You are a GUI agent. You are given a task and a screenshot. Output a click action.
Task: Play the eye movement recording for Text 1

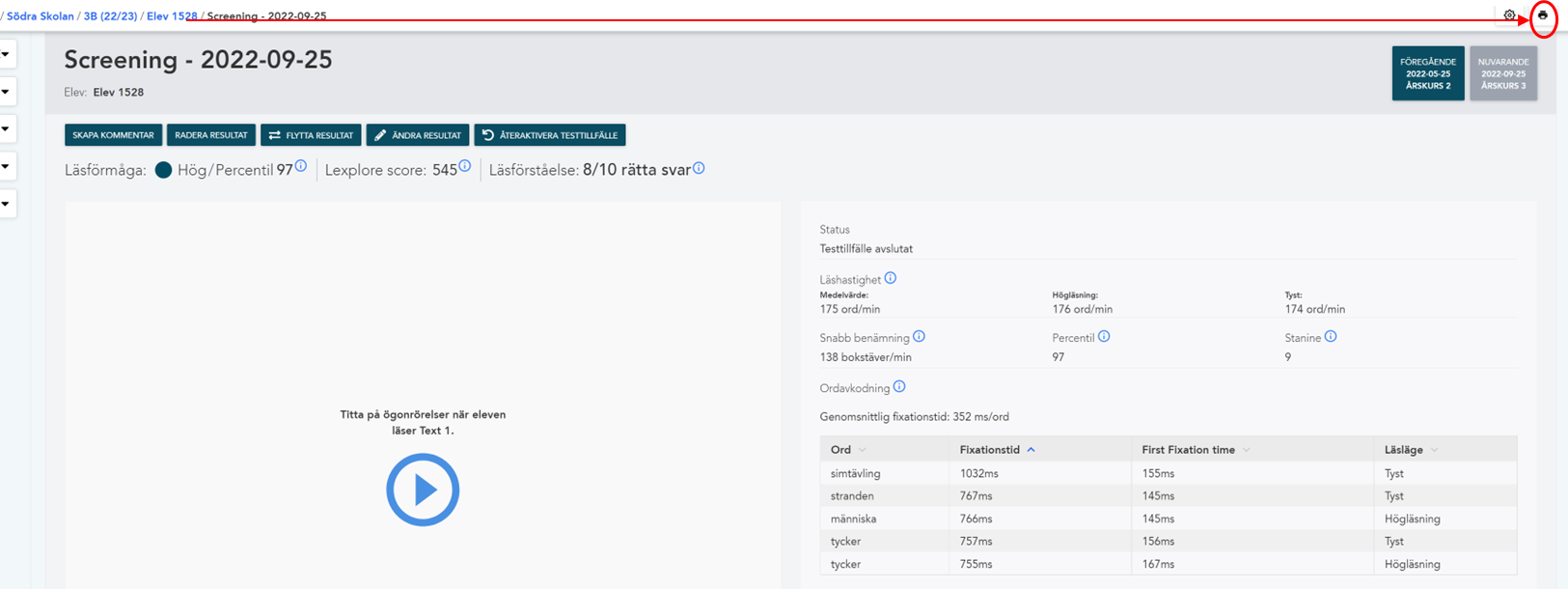pyautogui.click(x=423, y=490)
